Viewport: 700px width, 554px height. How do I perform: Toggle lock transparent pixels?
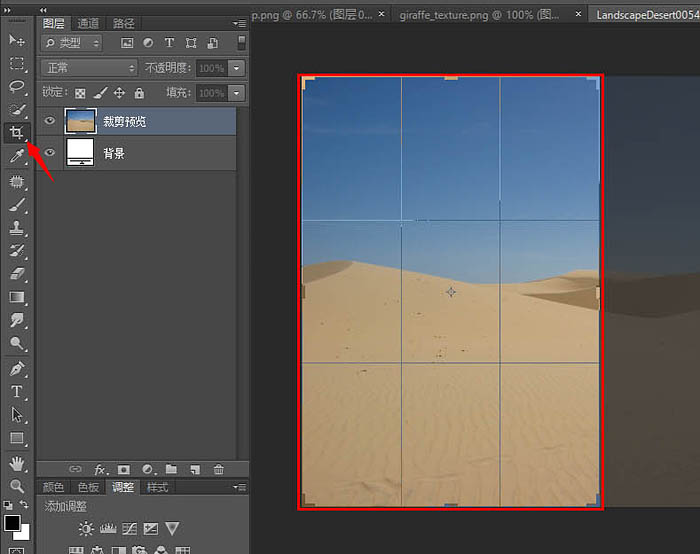point(80,93)
